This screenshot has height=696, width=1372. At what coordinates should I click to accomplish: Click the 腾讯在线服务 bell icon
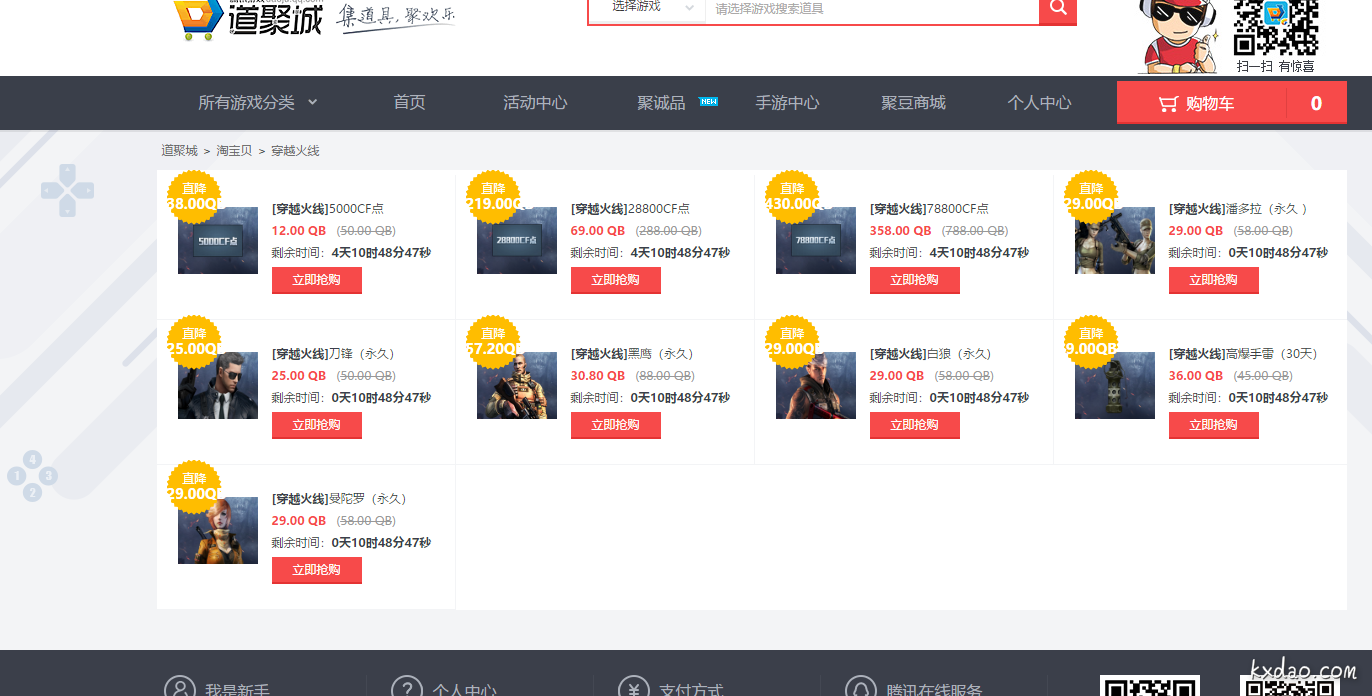pos(860,688)
